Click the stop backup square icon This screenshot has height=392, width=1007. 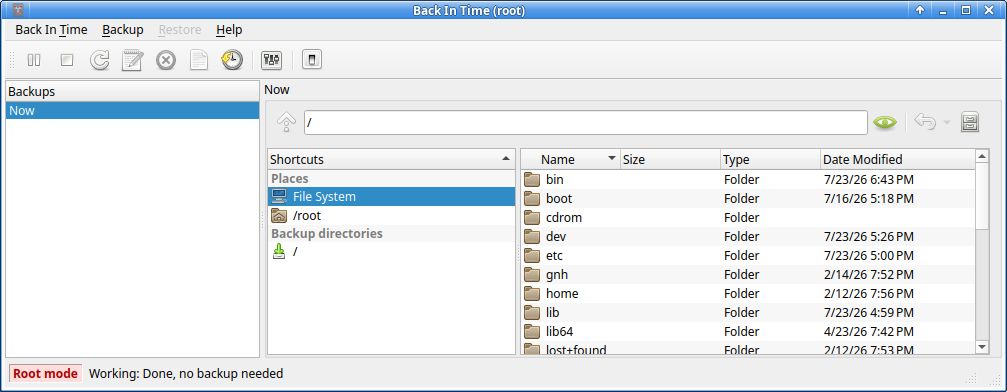click(67, 60)
